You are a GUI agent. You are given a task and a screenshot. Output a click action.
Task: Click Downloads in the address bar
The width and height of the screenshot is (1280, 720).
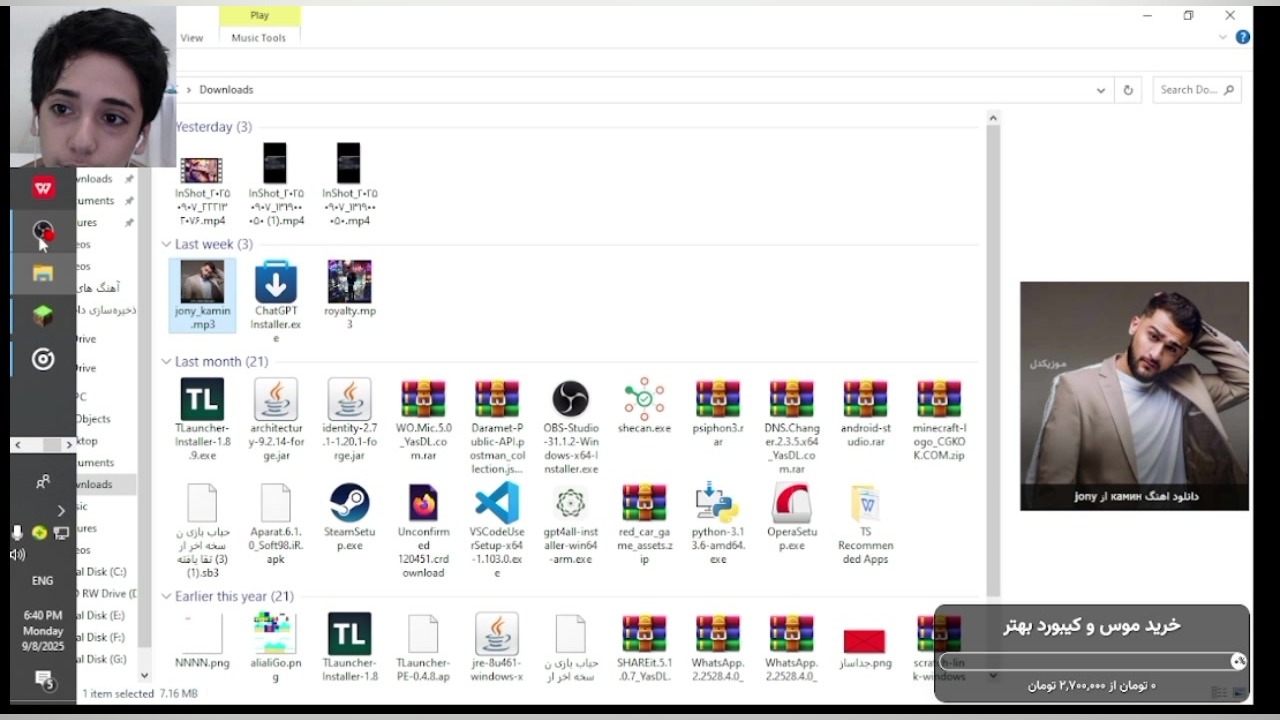pos(226,90)
